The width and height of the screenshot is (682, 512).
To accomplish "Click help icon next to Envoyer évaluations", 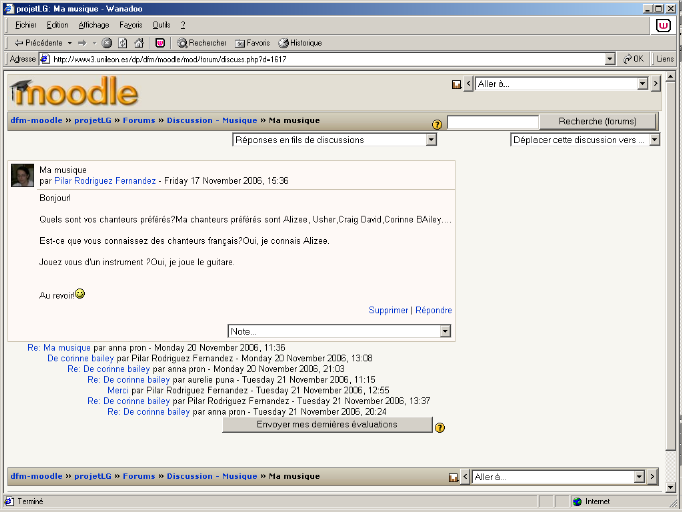I will [440, 427].
